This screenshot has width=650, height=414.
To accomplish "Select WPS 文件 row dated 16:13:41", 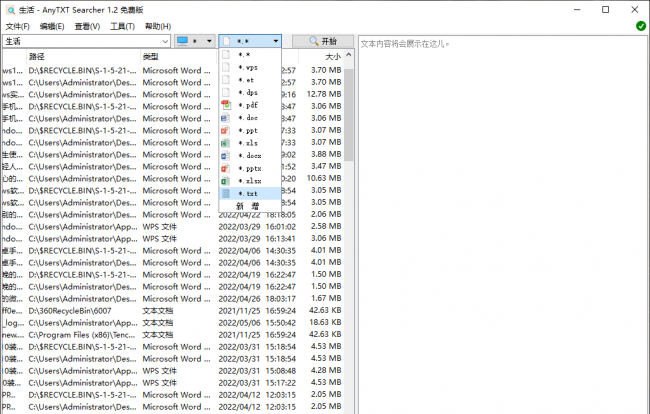I will click(173, 239).
